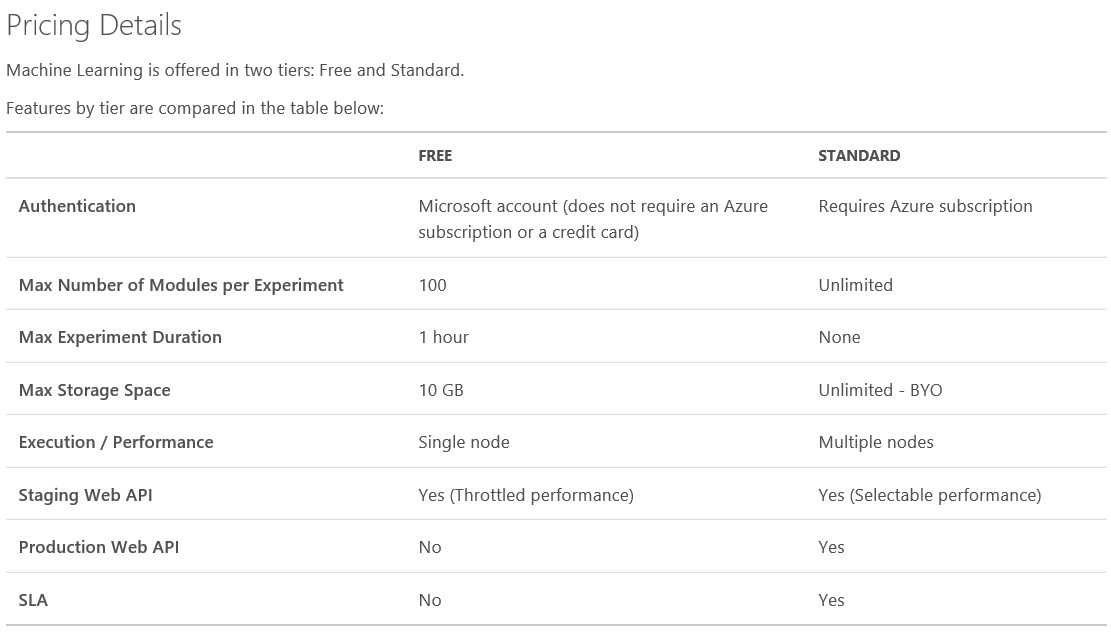1111x634 pixels.
Task: Click the 'Requires Azure subscription' cell
Action: [925, 206]
